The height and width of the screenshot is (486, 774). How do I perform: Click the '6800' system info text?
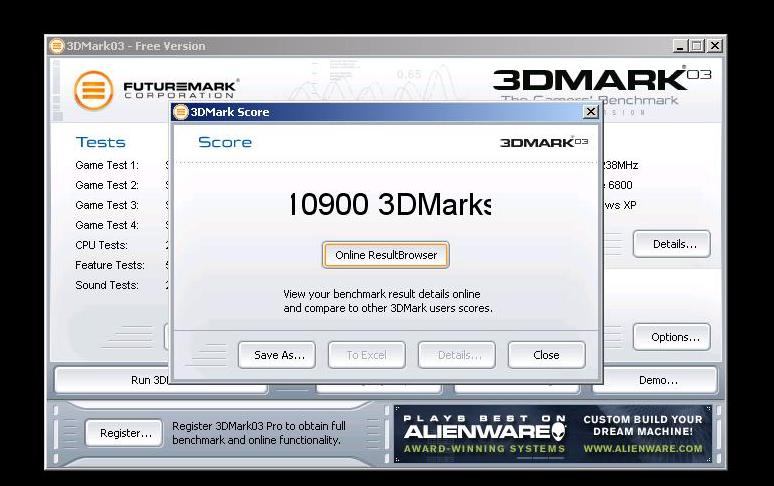click(x=620, y=185)
